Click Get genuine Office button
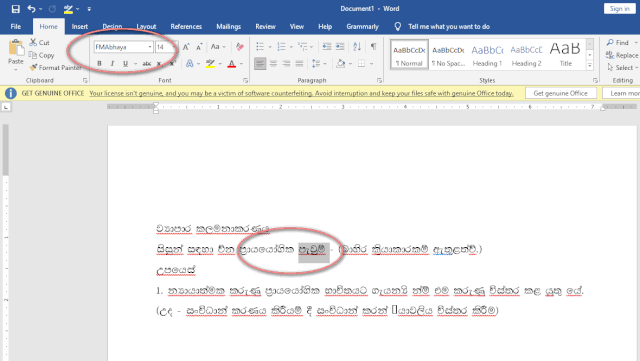 click(560, 93)
